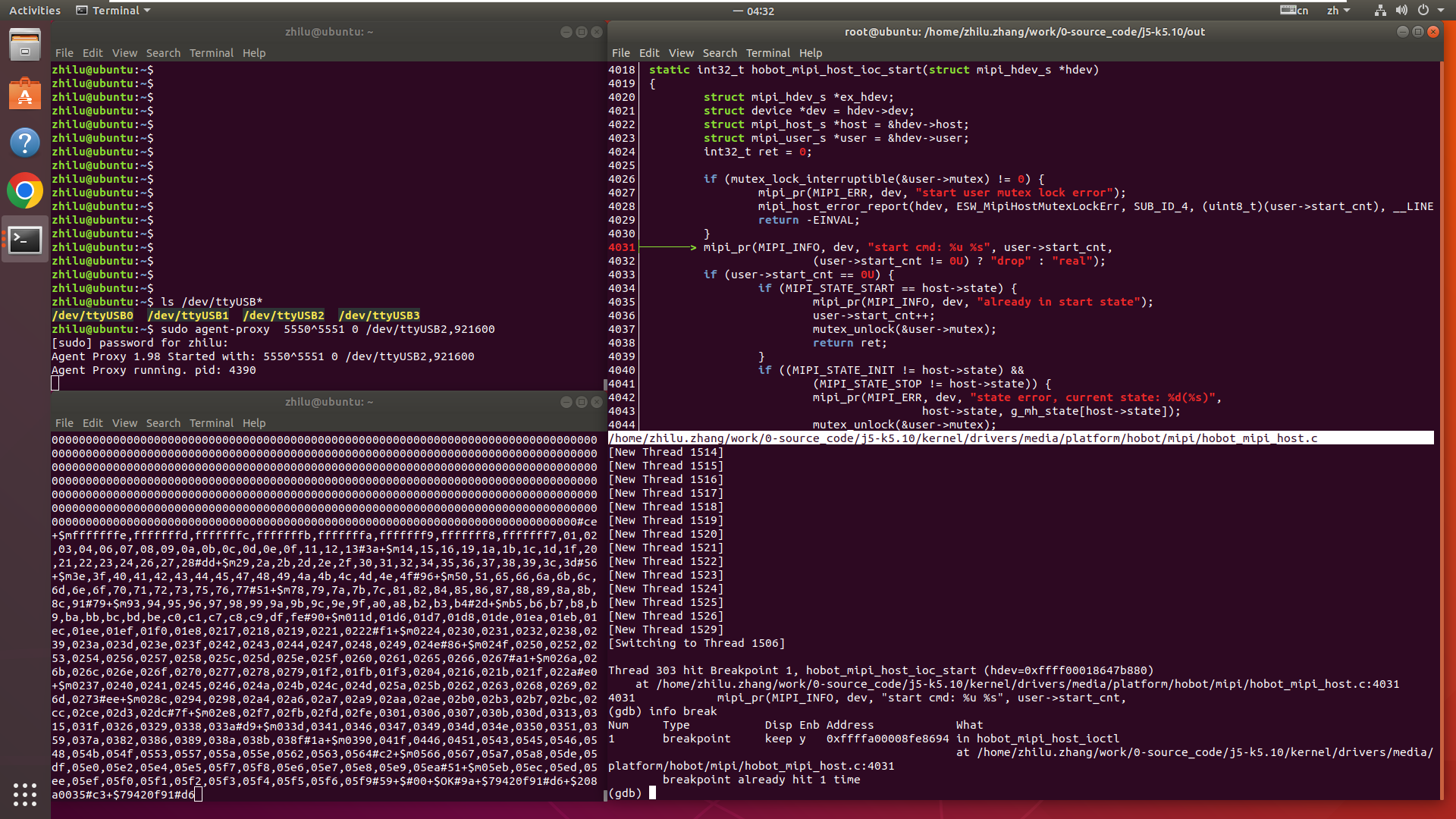Click source line number 4031 breakpoint

click(x=621, y=247)
